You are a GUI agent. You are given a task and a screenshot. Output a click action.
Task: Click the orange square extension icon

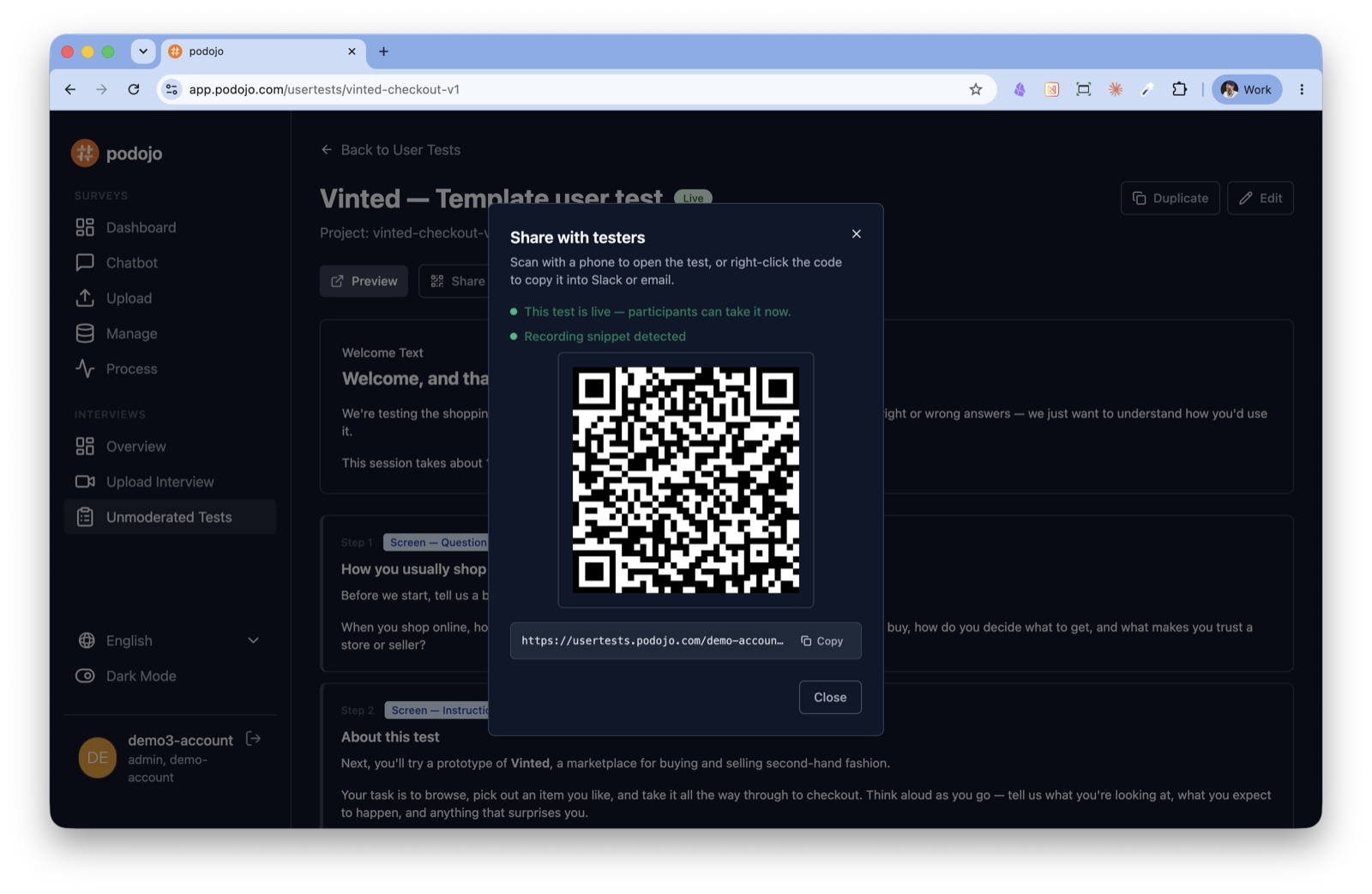click(x=1051, y=89)
